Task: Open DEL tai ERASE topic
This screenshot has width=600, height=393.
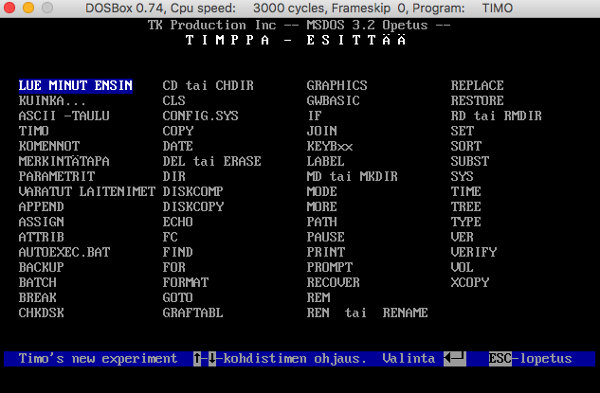Action: click(212, 161)
